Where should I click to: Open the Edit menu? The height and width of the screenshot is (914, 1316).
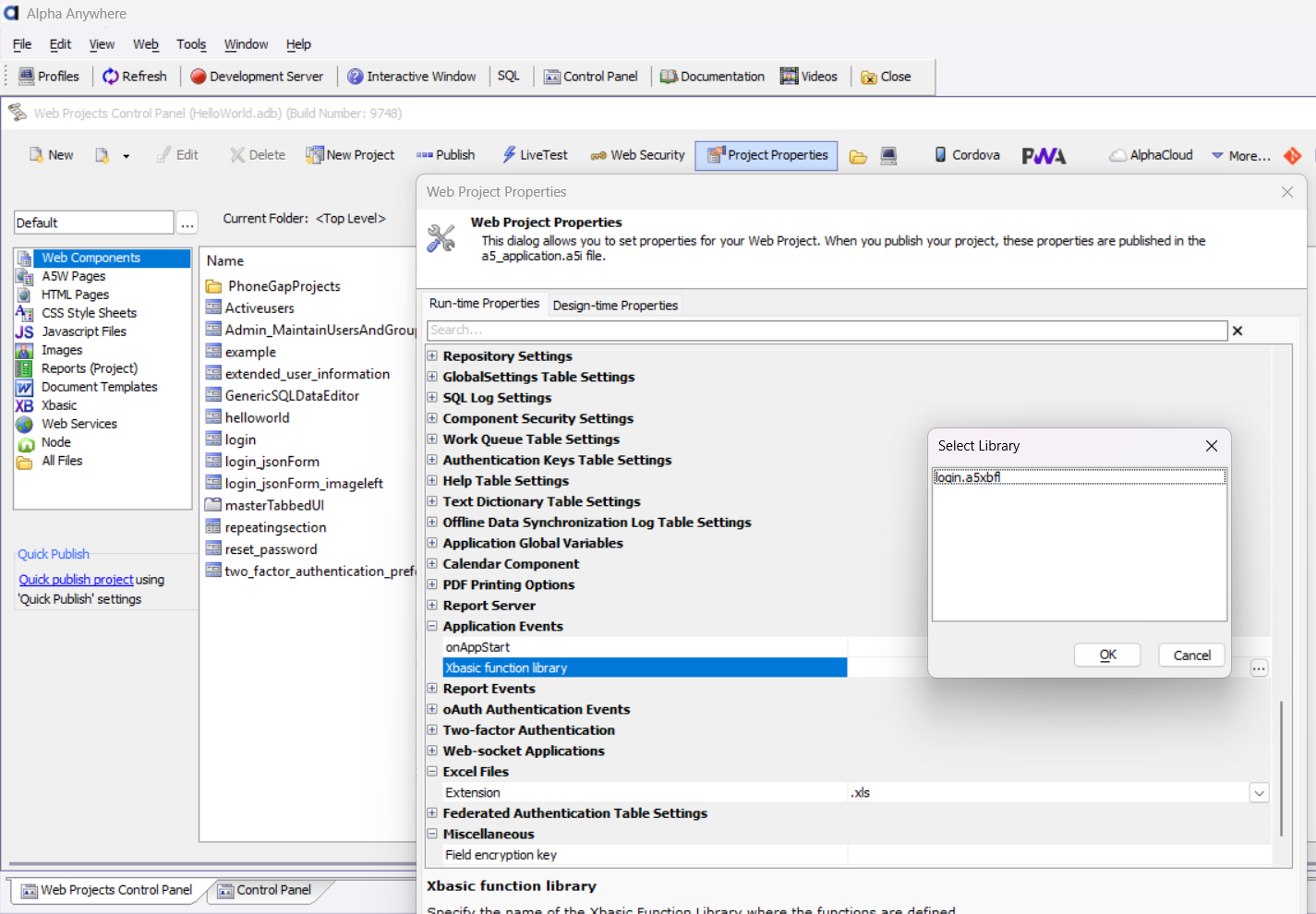click(60, 44)
